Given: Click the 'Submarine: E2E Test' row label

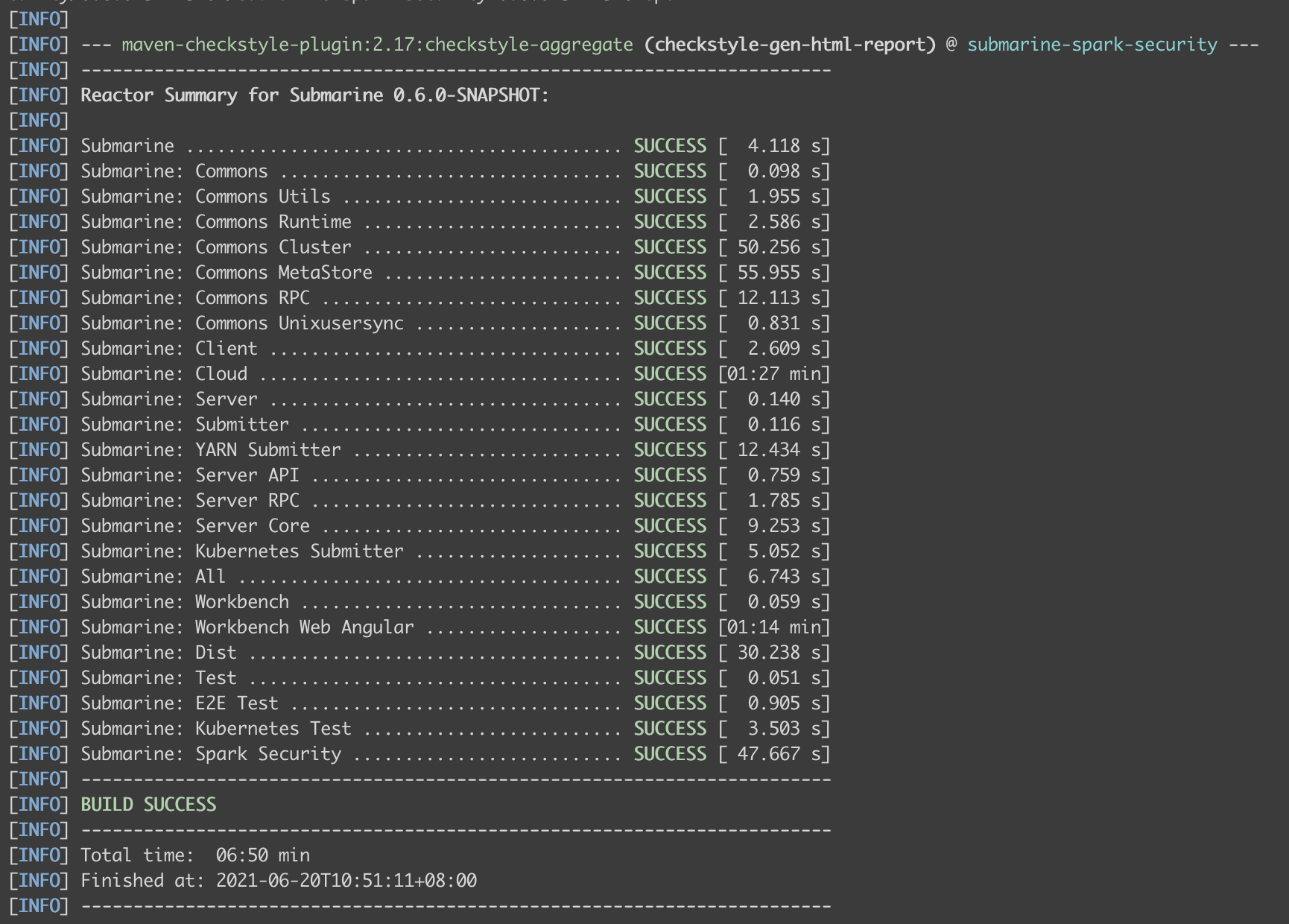Looking at the screenshot, I should click(180, 703).
